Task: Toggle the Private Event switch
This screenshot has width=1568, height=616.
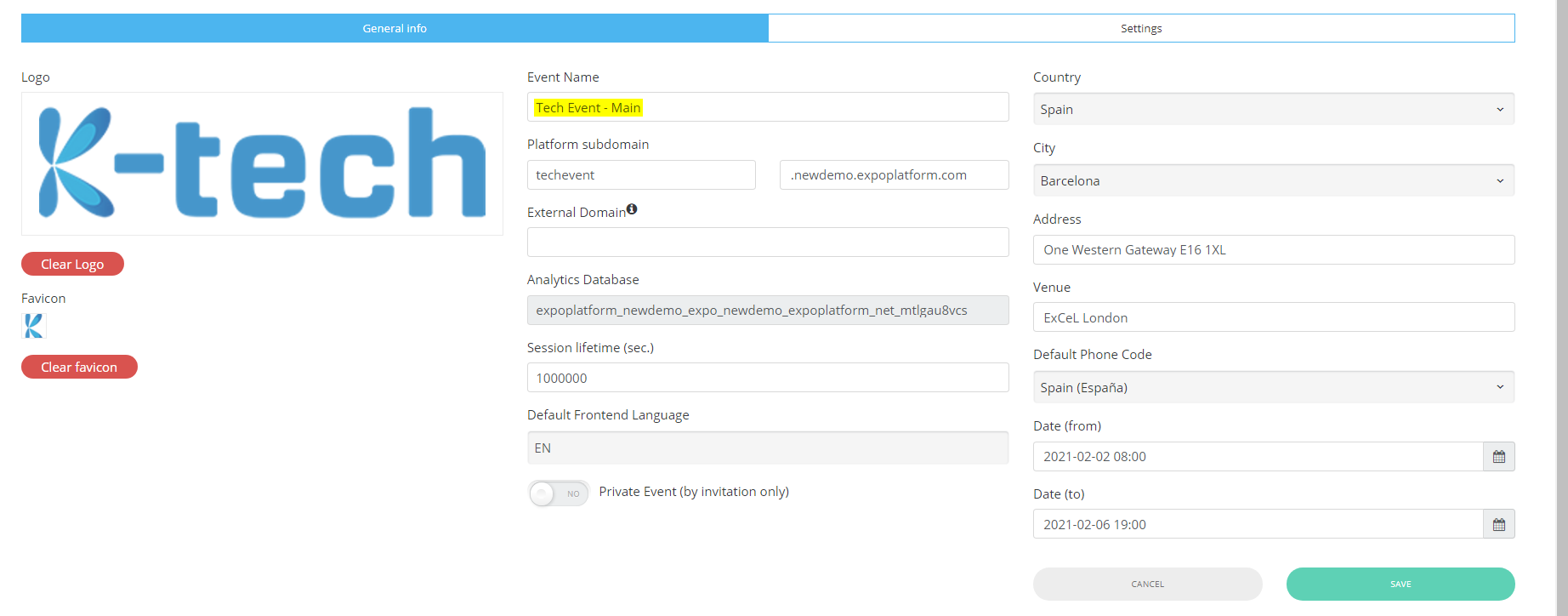Action: point(558,493)
